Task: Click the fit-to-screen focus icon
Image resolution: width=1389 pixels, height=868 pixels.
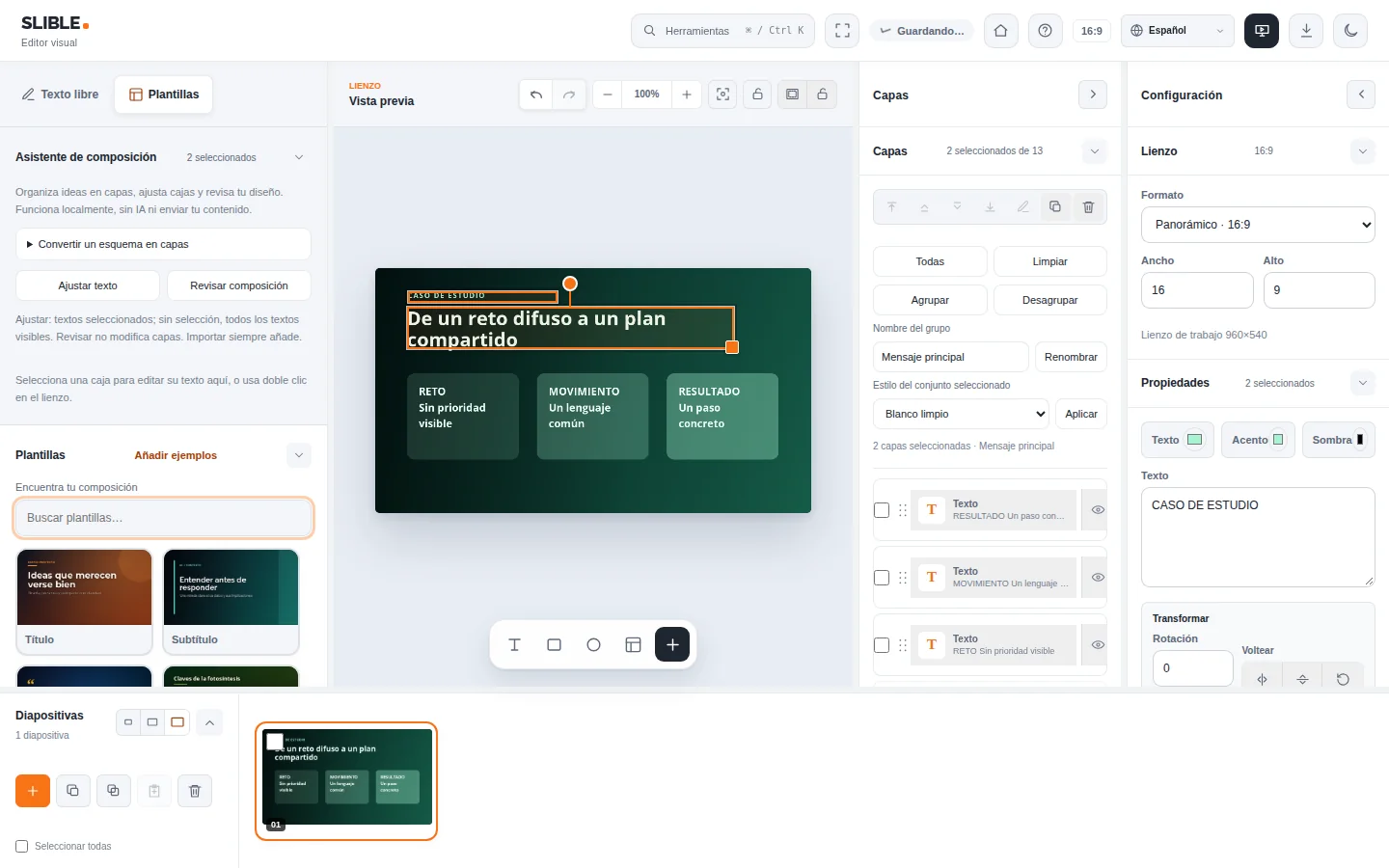Action: (x=722, y=95)
